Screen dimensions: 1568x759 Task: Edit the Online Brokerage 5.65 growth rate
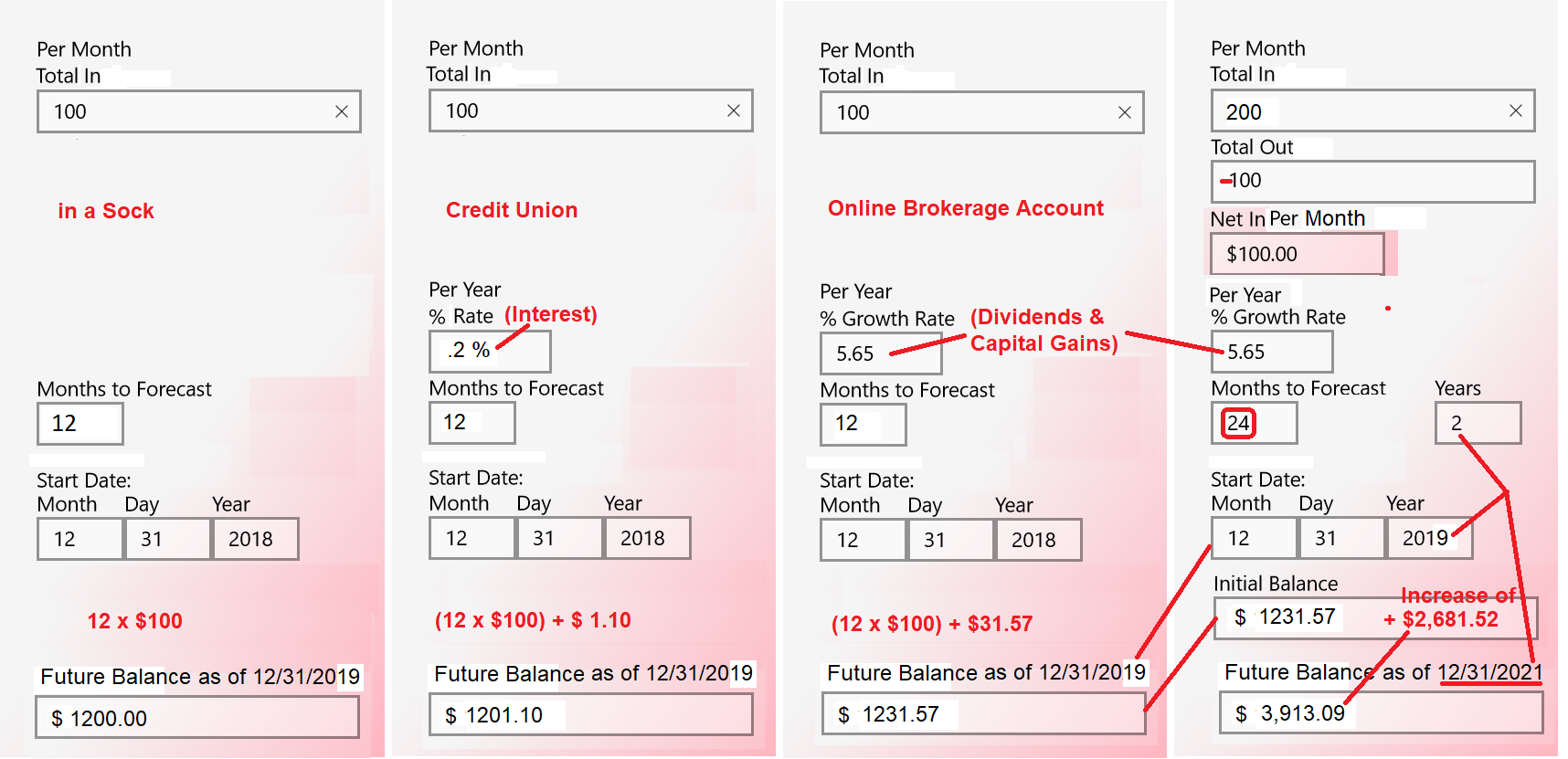(881, 353)
